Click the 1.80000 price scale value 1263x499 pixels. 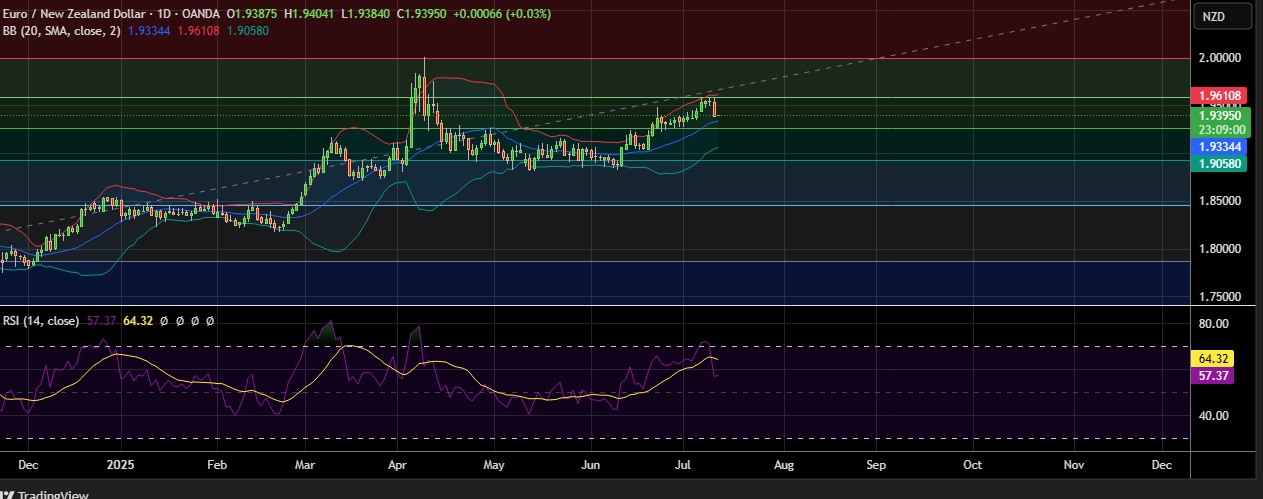[1220, 249]
